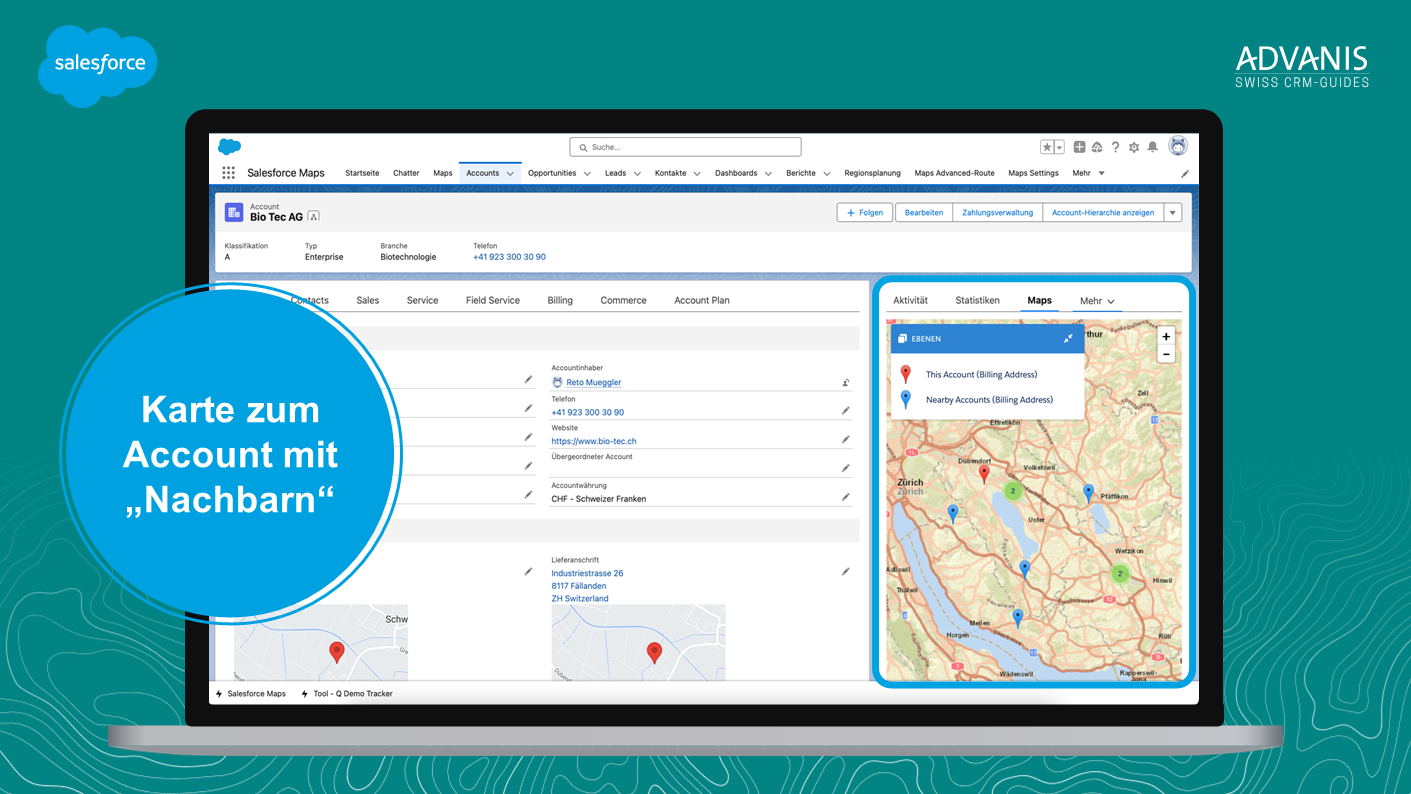The height and width of the screenshot is (794, 1411).
Task: Open the Reto Mueggler owner link
Action: (593, 382)
